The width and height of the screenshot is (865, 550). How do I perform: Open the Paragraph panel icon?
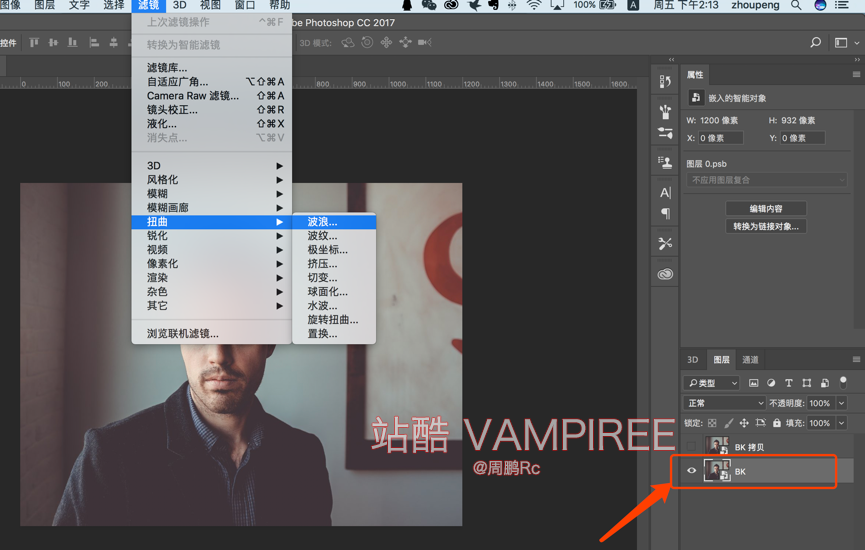(x=665, y=213)
